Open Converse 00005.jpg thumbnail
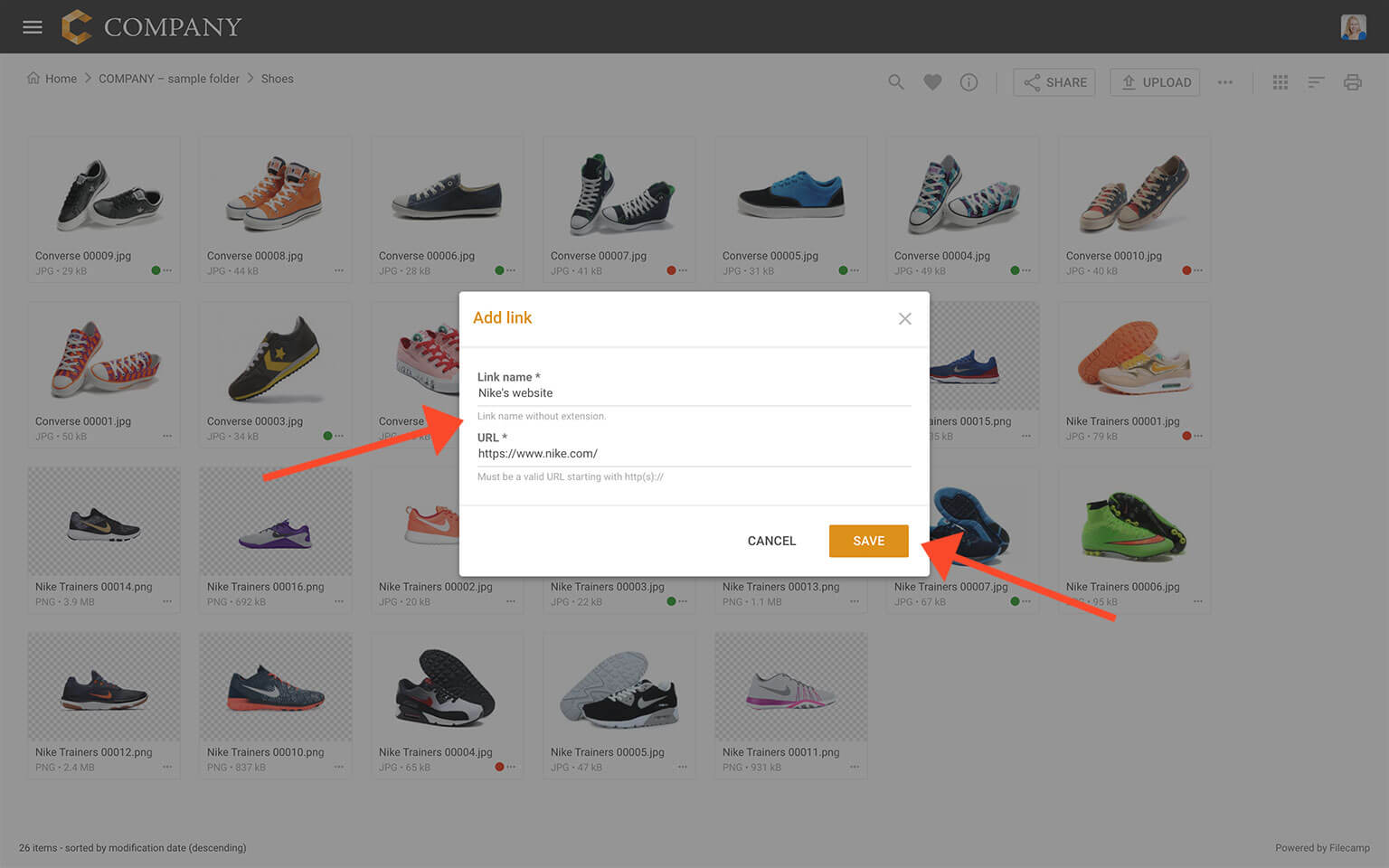 790,193
